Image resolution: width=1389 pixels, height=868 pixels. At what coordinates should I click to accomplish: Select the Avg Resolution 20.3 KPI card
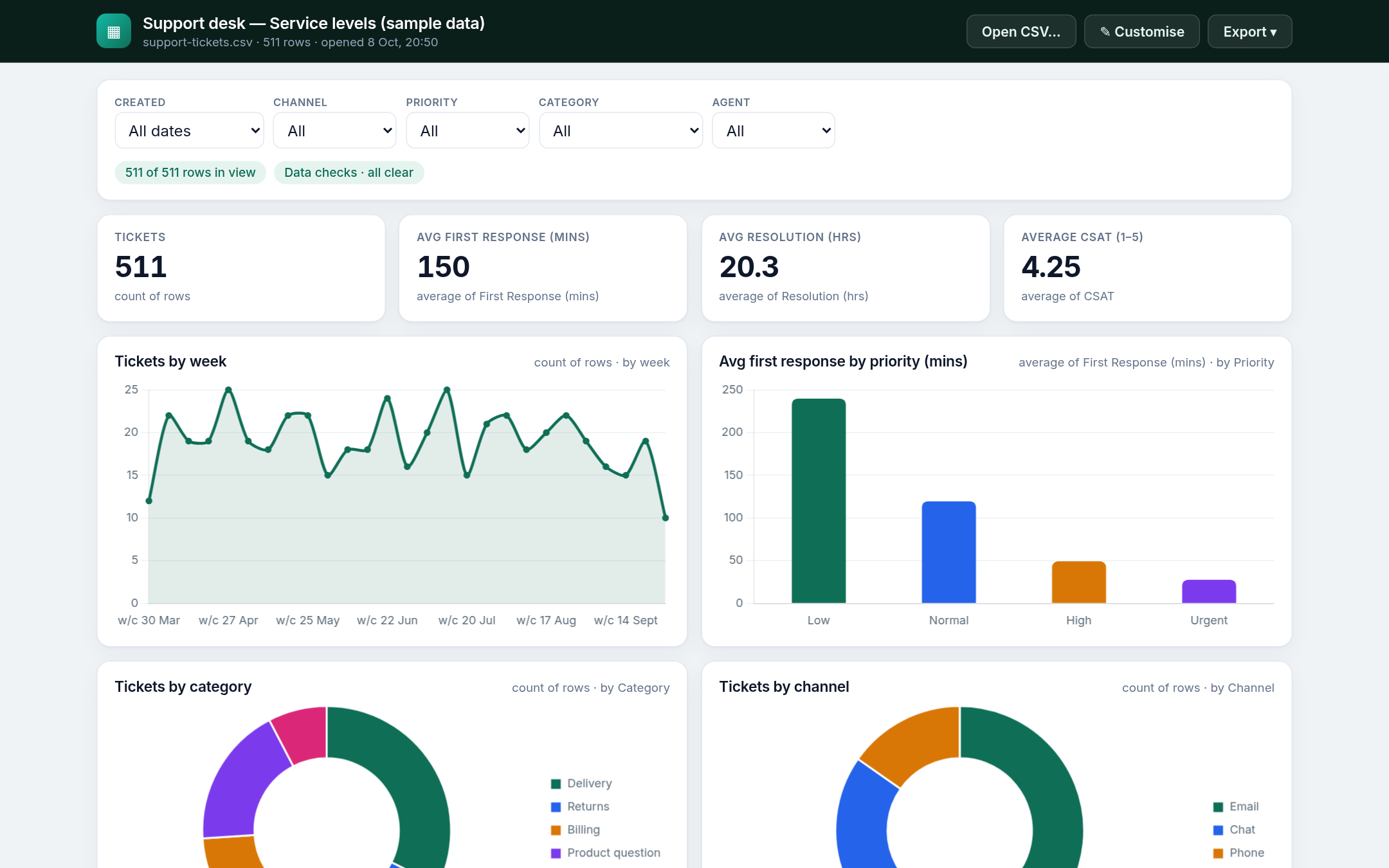click(846, 268)
